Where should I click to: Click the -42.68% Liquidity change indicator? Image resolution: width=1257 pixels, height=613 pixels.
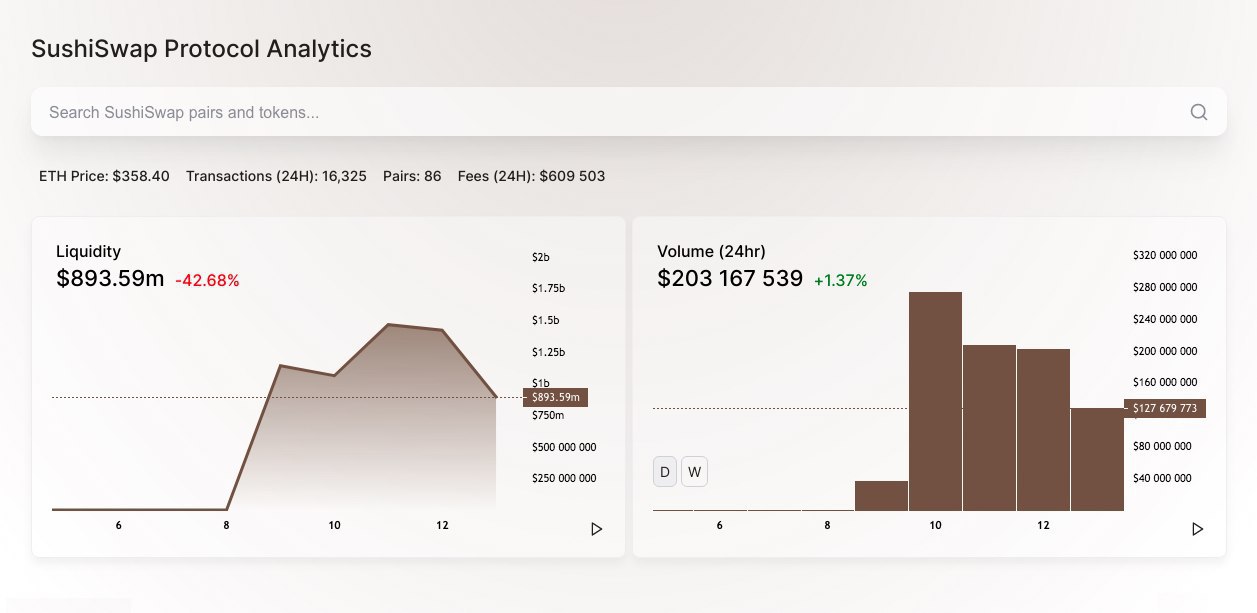coord(207,281)
